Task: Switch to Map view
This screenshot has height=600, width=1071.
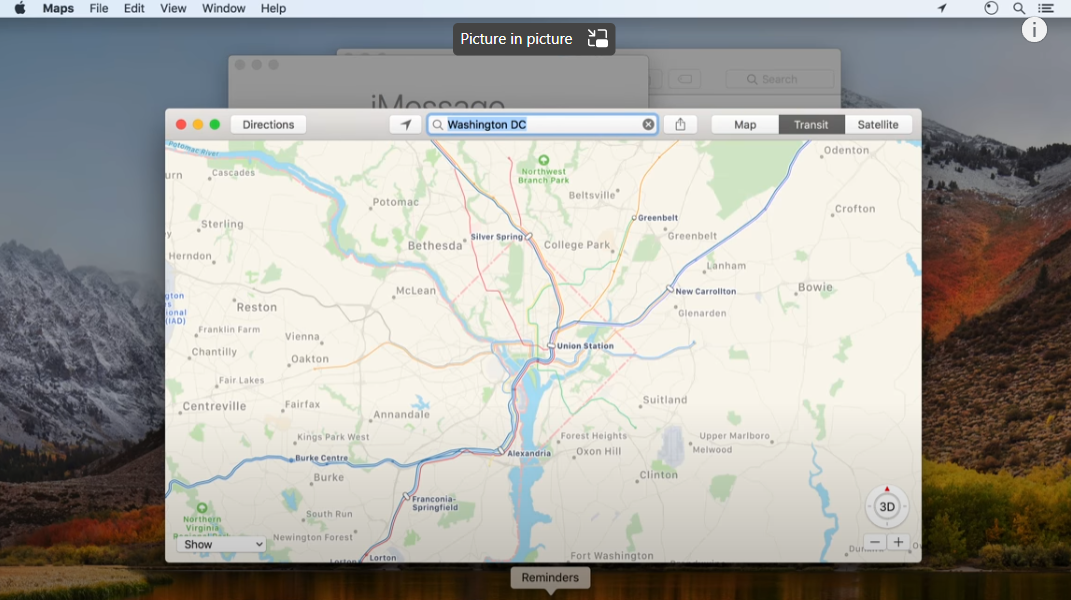Action: 745,124
